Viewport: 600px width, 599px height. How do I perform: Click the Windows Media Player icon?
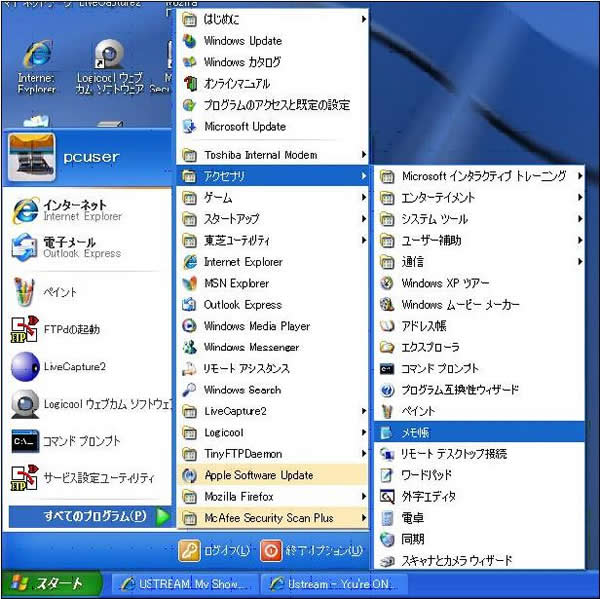coord(190,326)
